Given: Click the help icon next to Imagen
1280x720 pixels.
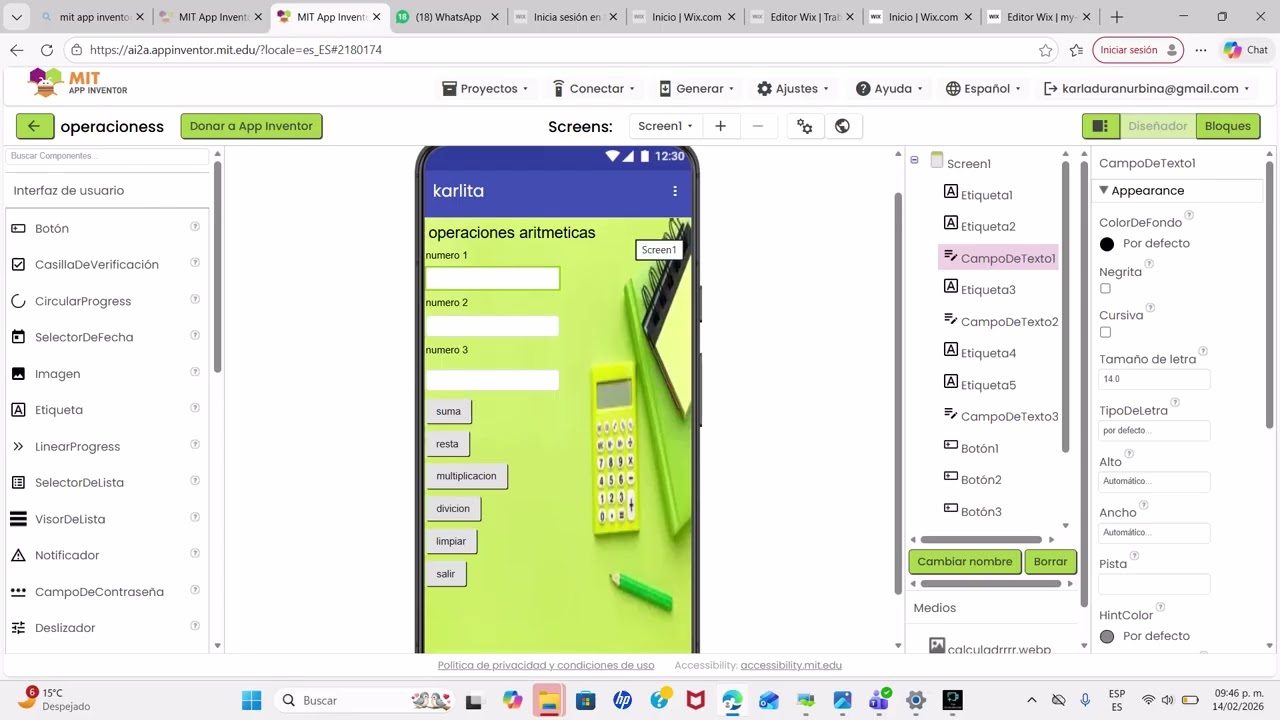Looking at the screenshot, I should point(195,372).
